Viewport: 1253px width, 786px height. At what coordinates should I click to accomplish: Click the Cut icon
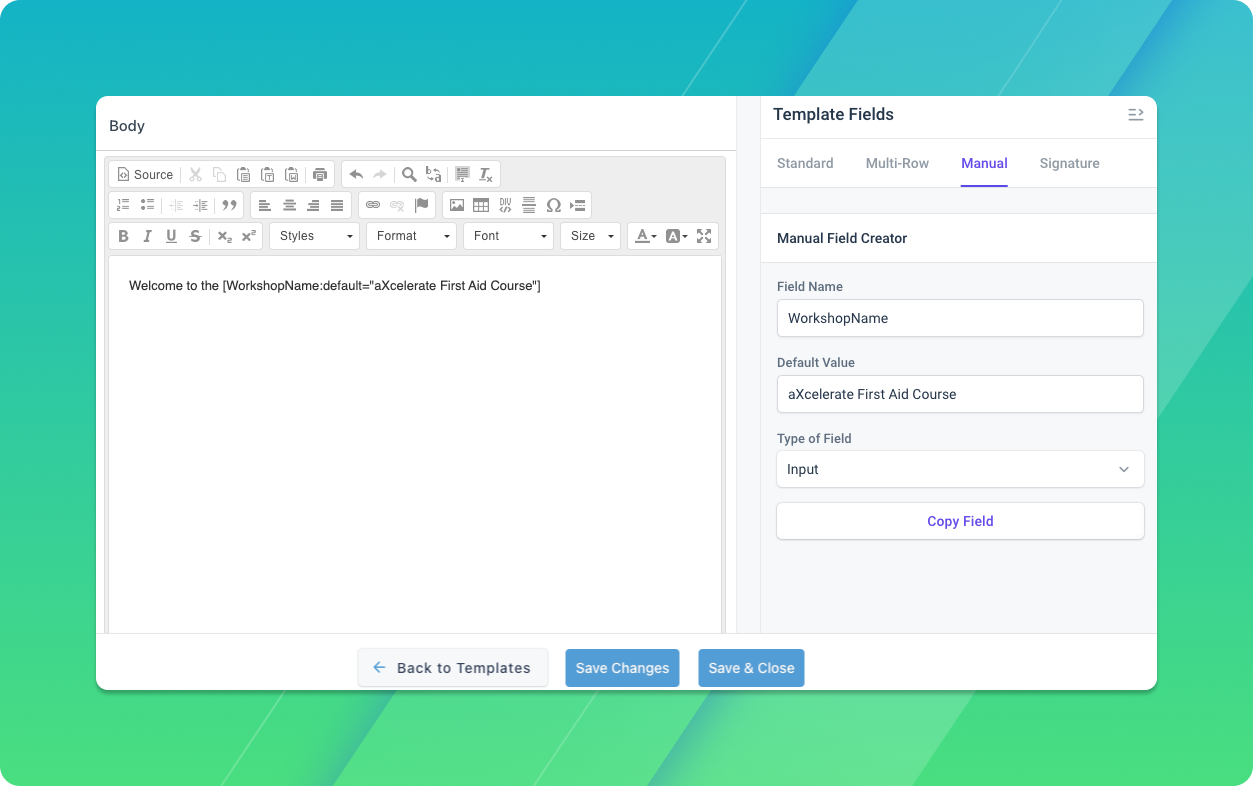[x=196, y=174]
